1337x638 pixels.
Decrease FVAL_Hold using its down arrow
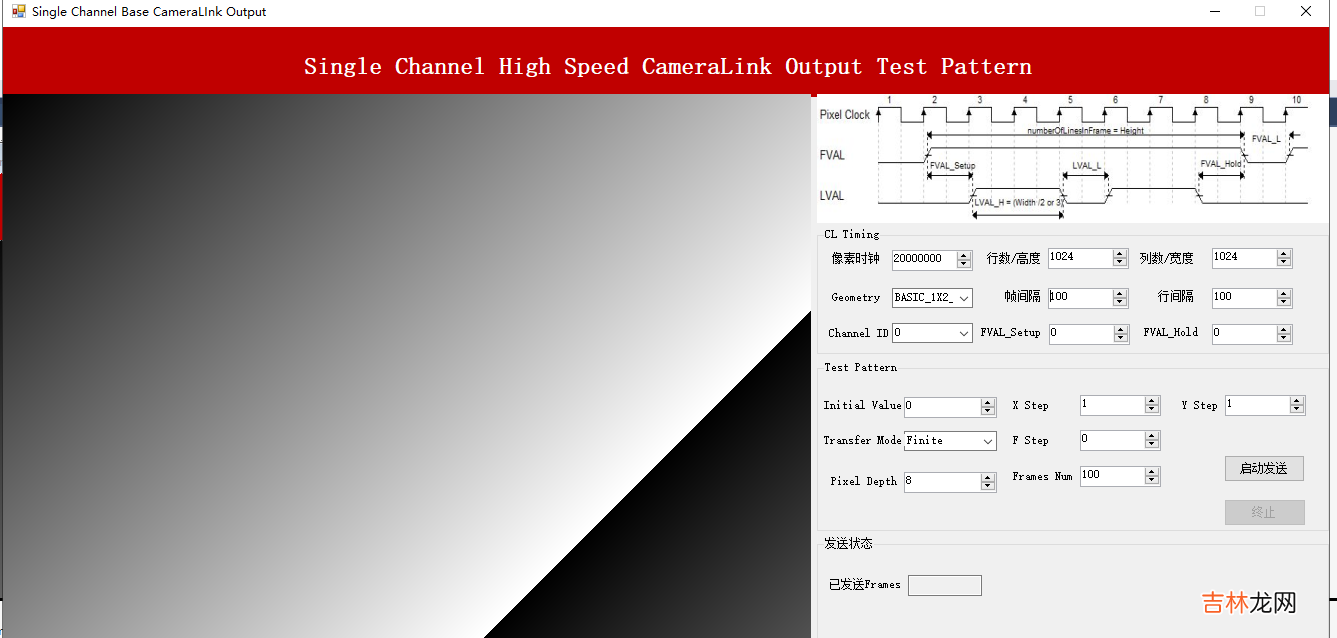(1284, 338)
